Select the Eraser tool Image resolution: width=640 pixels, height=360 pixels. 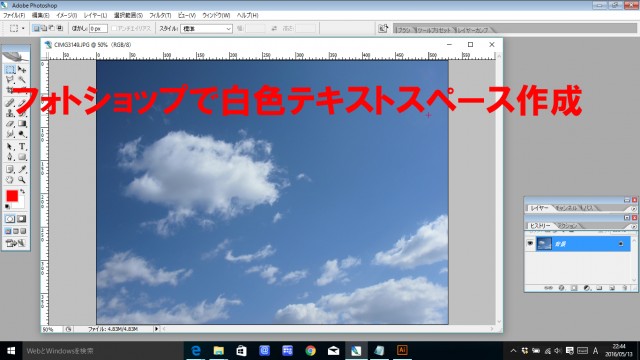(x=10, y=124)
